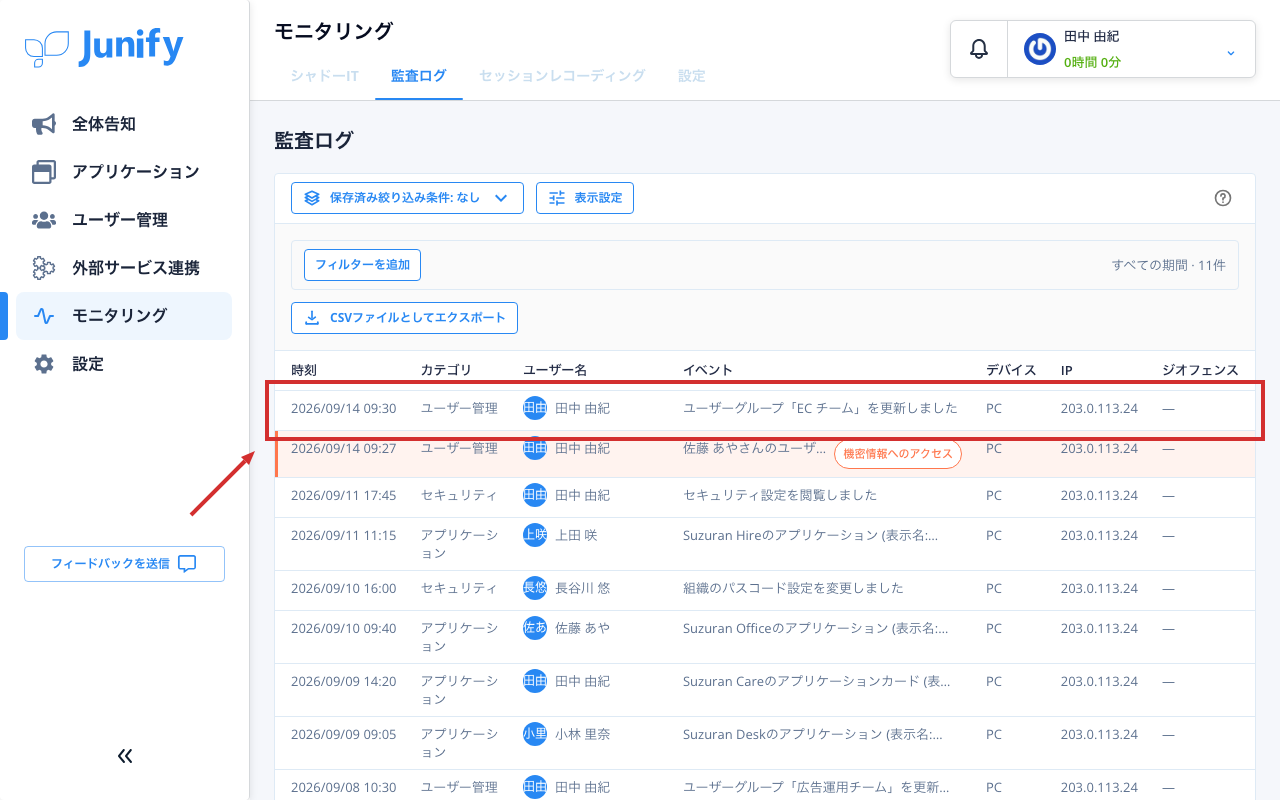Image resolution: width=1280 pixels, height=800 pixels.
Task: Click avatar in 上田 咲 row
Action: (535, 535)
